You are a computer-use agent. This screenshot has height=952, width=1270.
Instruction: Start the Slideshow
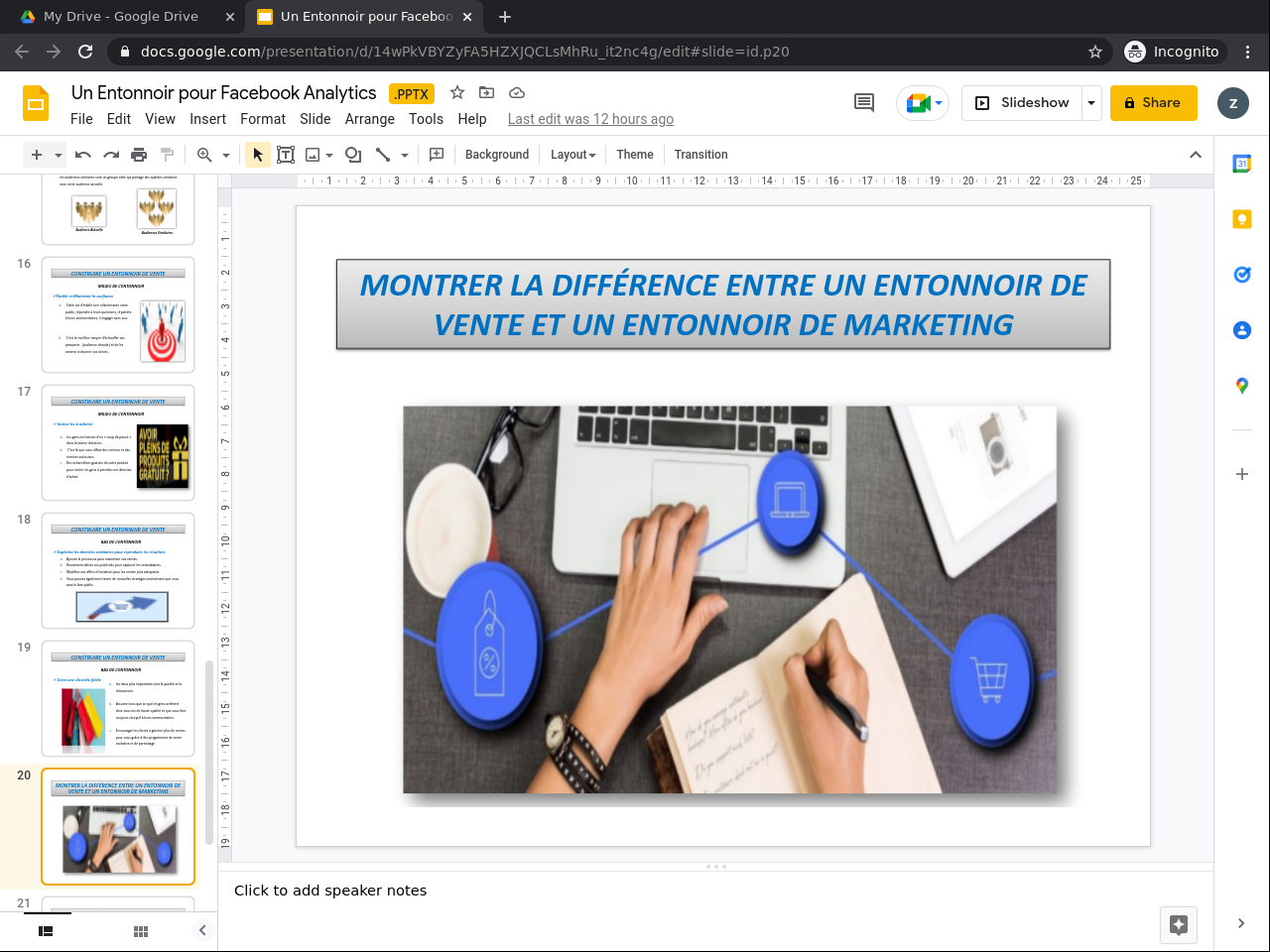(x=1022, y=103)
